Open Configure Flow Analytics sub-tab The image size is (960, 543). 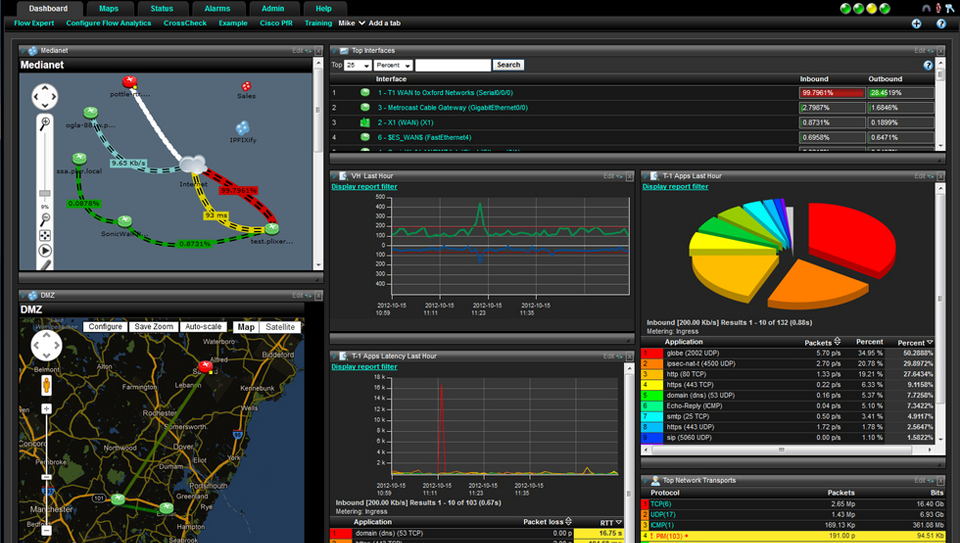tap(108, 23)
